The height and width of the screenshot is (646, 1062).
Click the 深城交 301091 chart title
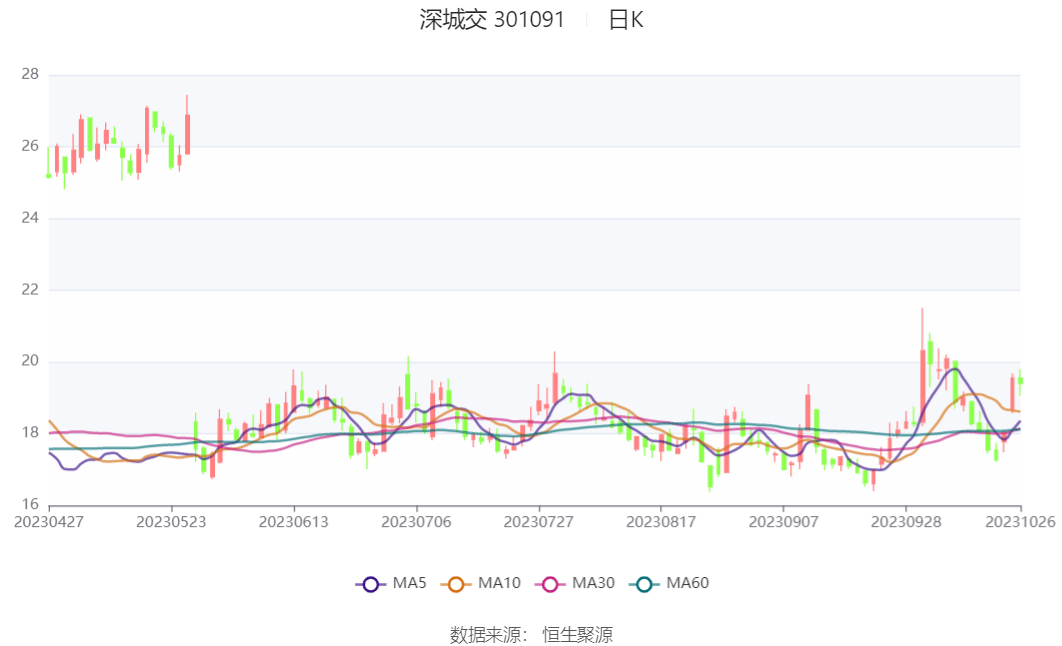(492, 20)
